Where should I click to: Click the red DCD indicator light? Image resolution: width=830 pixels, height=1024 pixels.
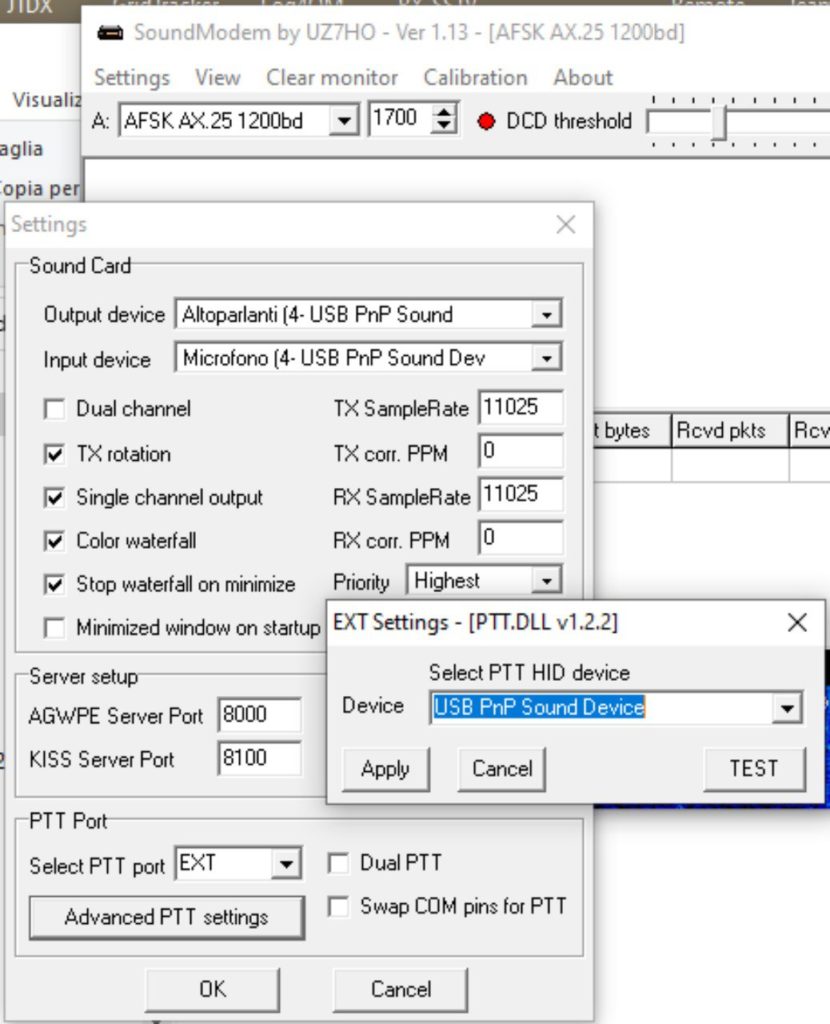coord(486,121)
